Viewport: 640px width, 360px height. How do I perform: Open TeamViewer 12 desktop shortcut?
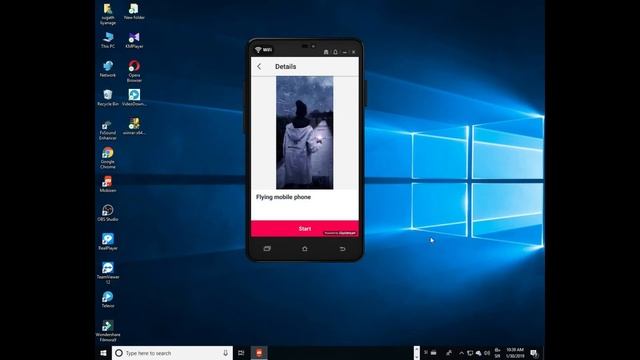point(108,273)
